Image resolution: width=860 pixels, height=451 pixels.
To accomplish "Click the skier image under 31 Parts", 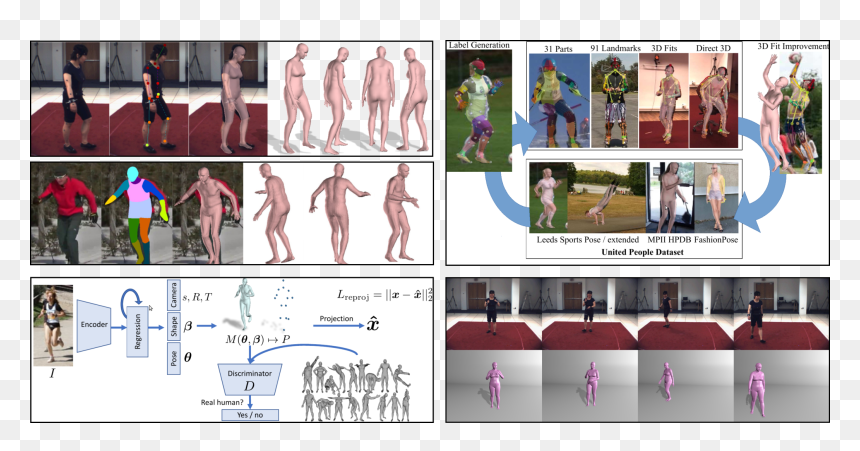I will (x=559, y=100).
